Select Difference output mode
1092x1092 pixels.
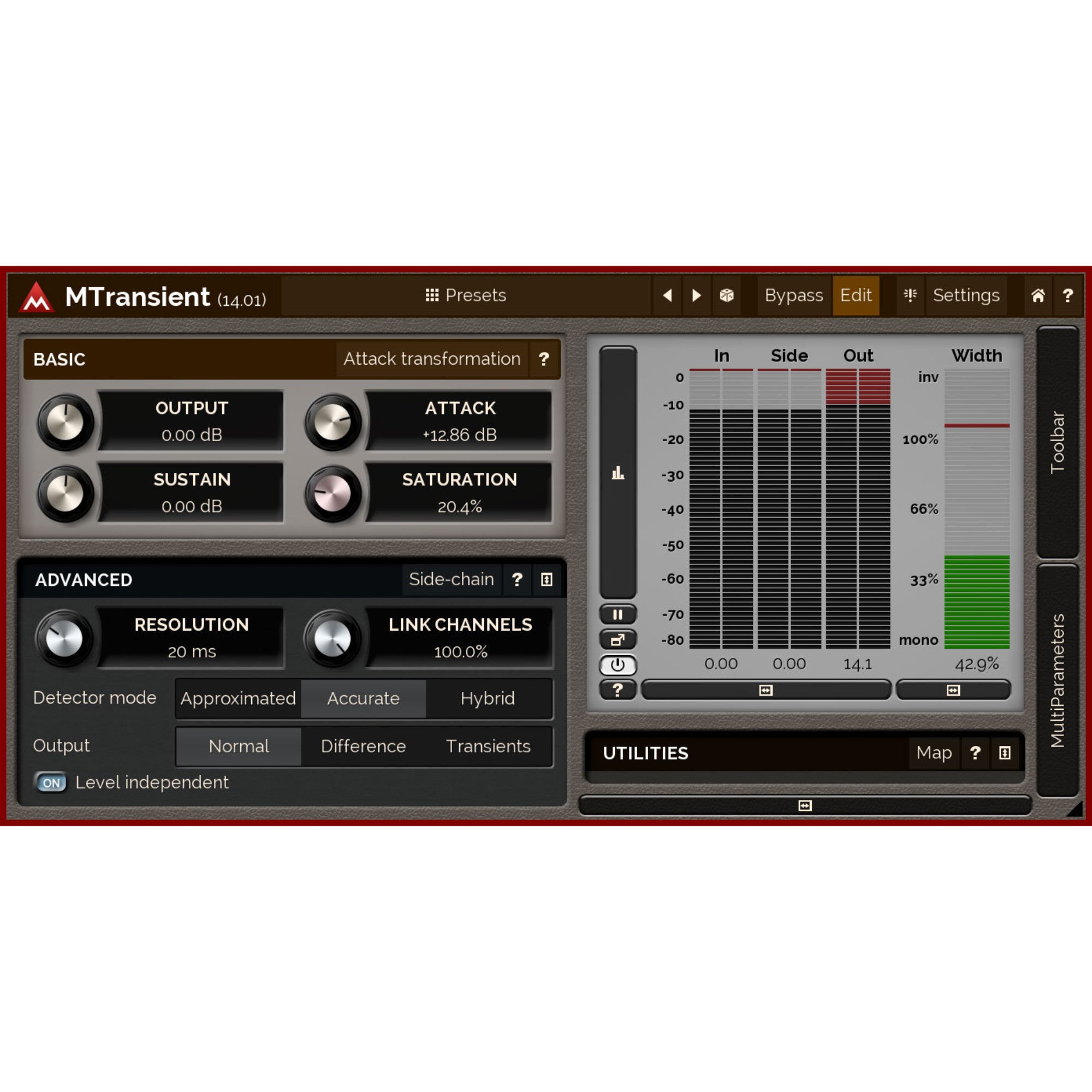364,746
